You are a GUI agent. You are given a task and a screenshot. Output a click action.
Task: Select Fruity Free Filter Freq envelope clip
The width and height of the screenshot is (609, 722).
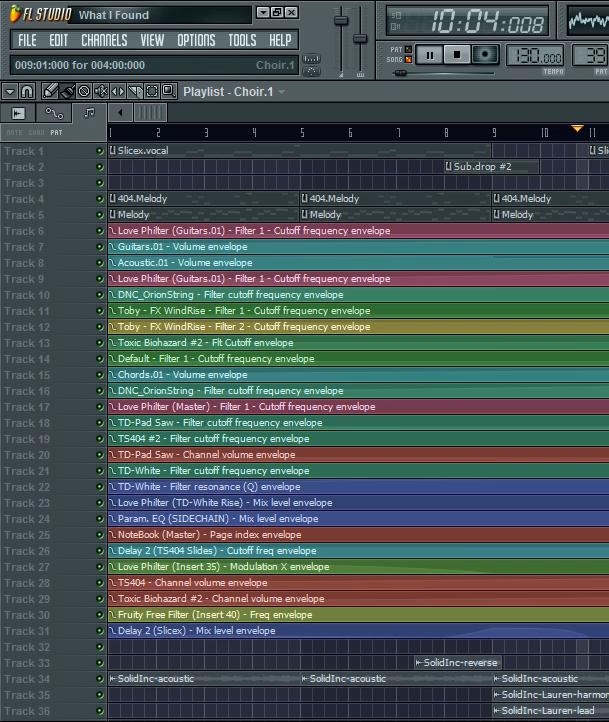coord(359,615)
